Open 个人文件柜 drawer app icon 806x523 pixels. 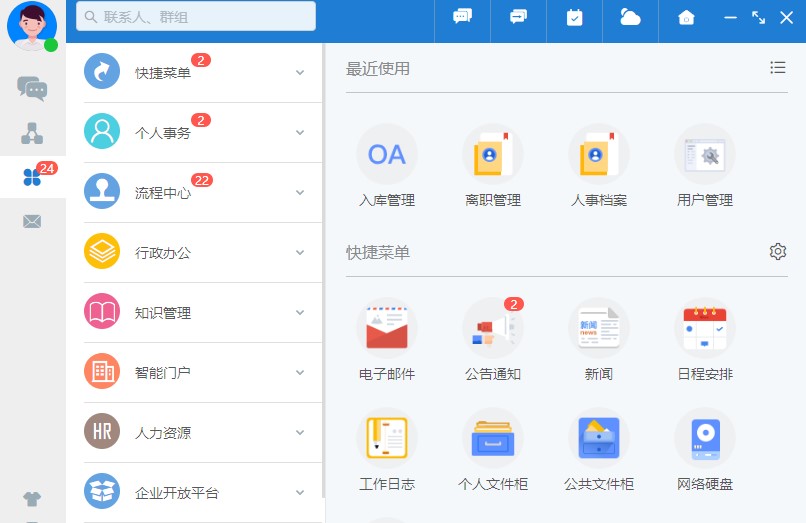click(492, 438)
